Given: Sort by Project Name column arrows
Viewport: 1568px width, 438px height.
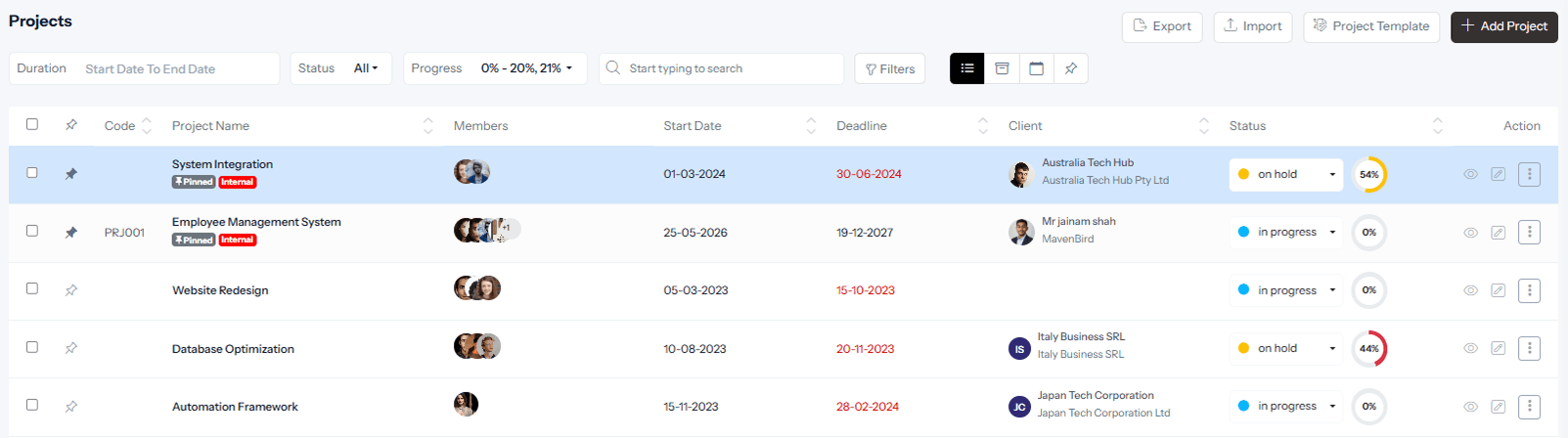Looking at the screenshot, I should coord(428,125).
